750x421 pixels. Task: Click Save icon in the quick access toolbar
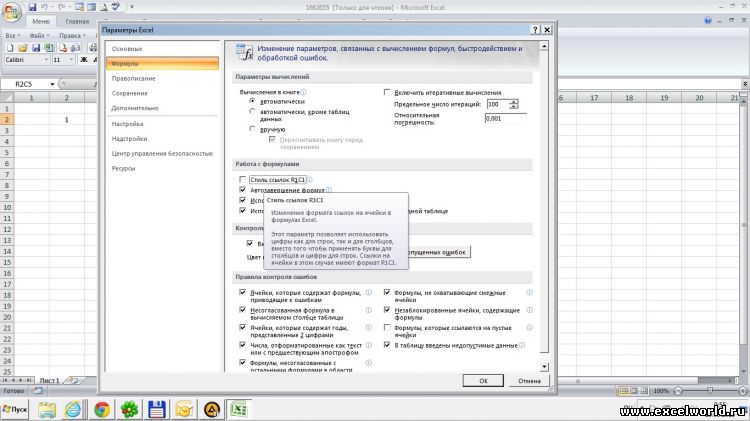click(x=32, y=7)
